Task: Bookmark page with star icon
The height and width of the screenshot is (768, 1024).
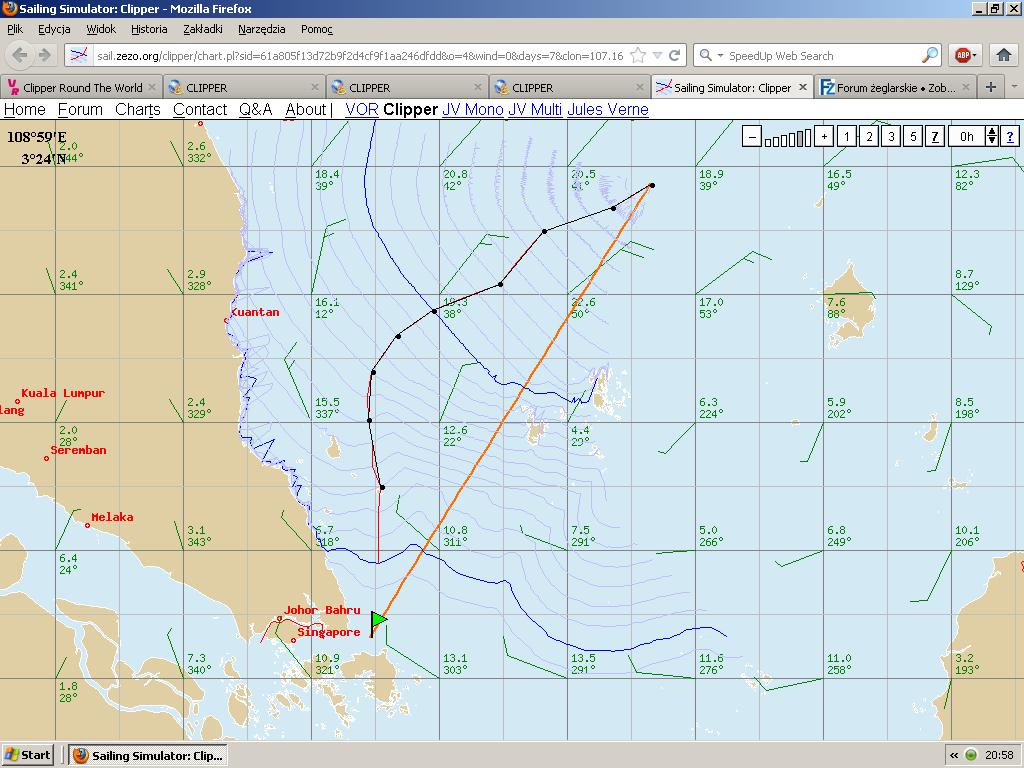Action: [638, 56]
